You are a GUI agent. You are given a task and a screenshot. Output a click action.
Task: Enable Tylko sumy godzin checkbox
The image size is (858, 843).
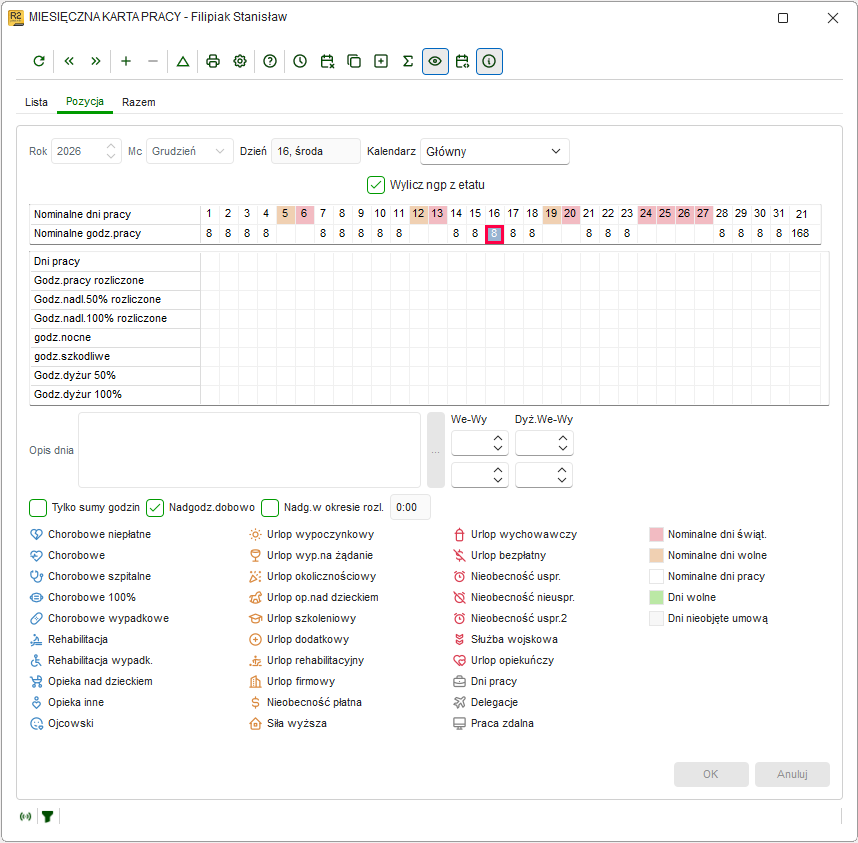38,508
